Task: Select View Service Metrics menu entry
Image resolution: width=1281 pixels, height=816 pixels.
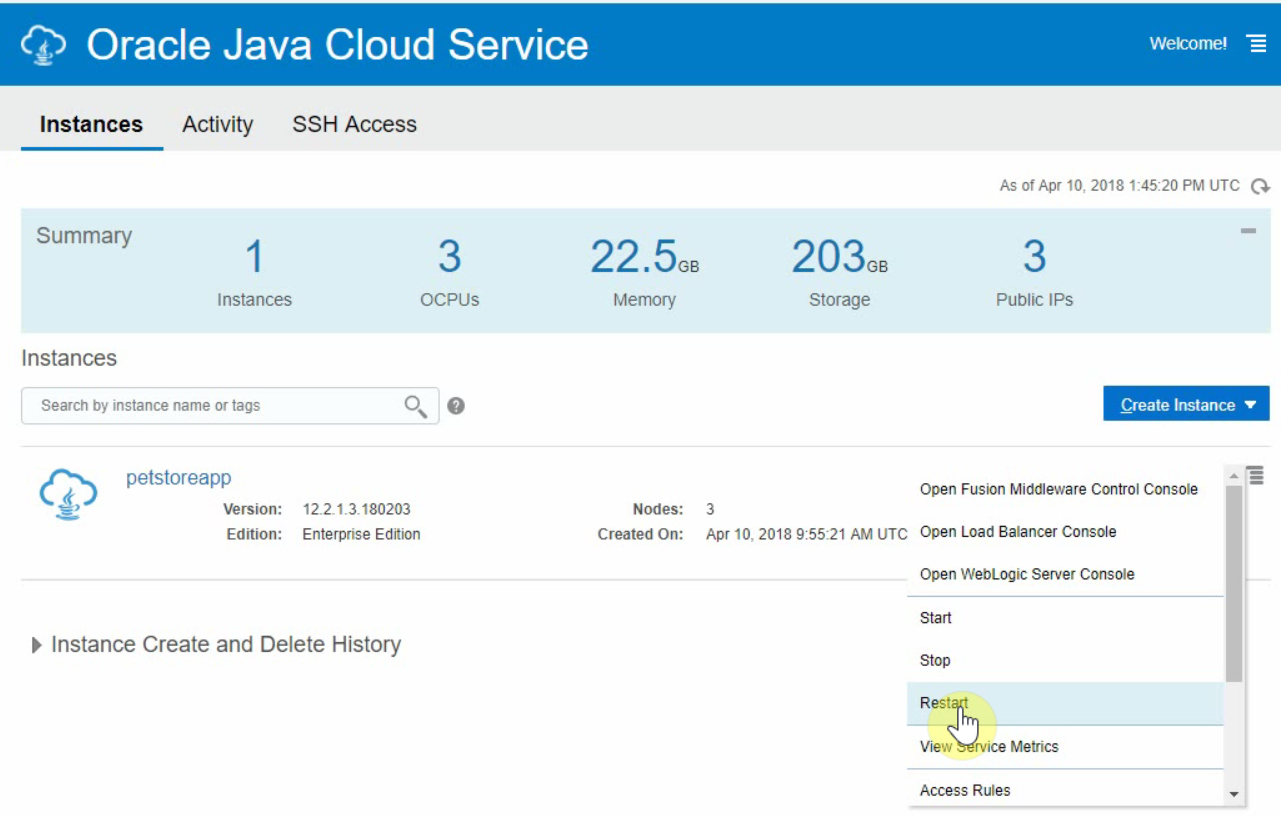Action: [1065, 747]
